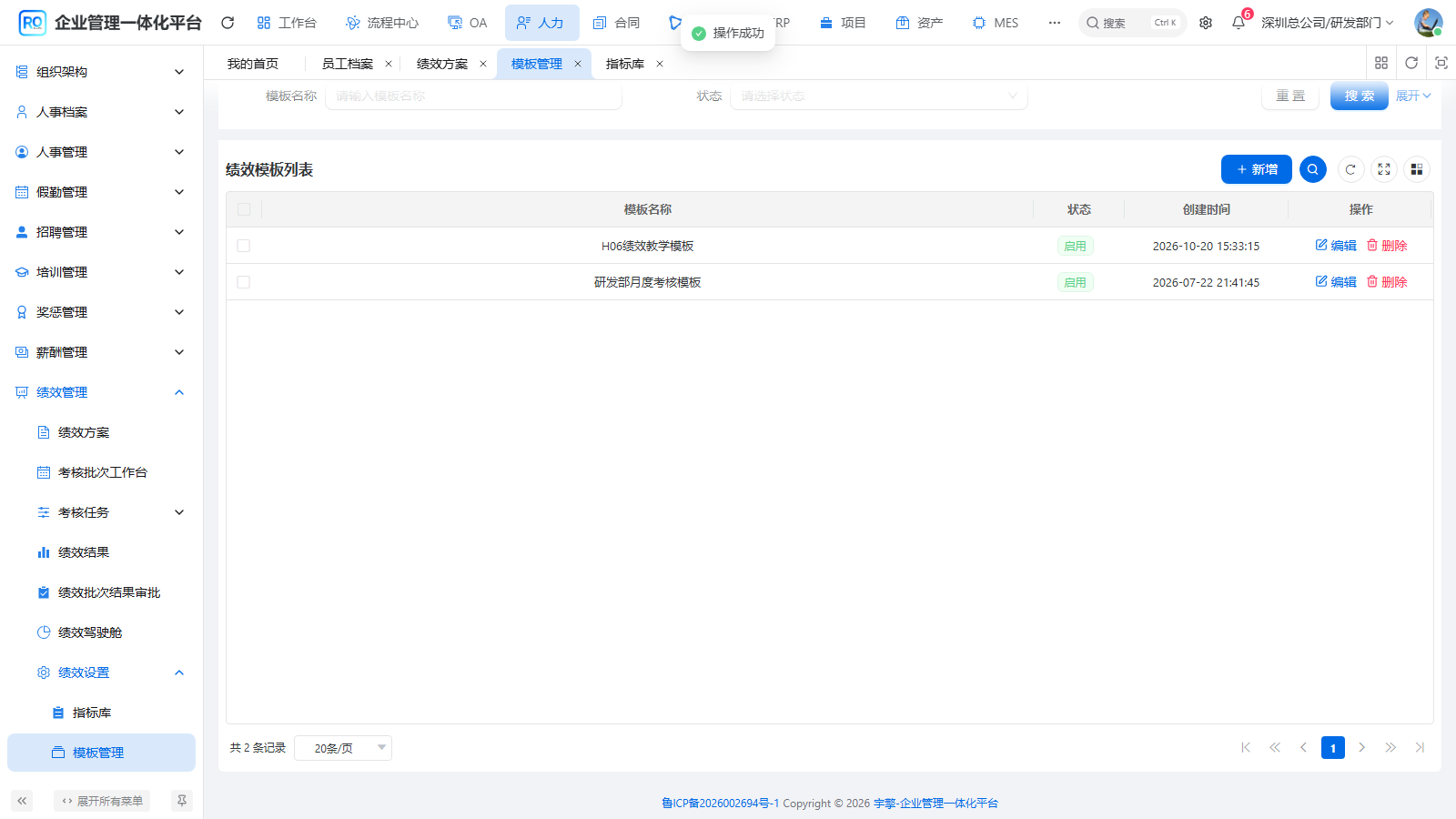Open the 状态 status select dropdown
This screenshot has height=819, width=1456.
coord(879,96)
